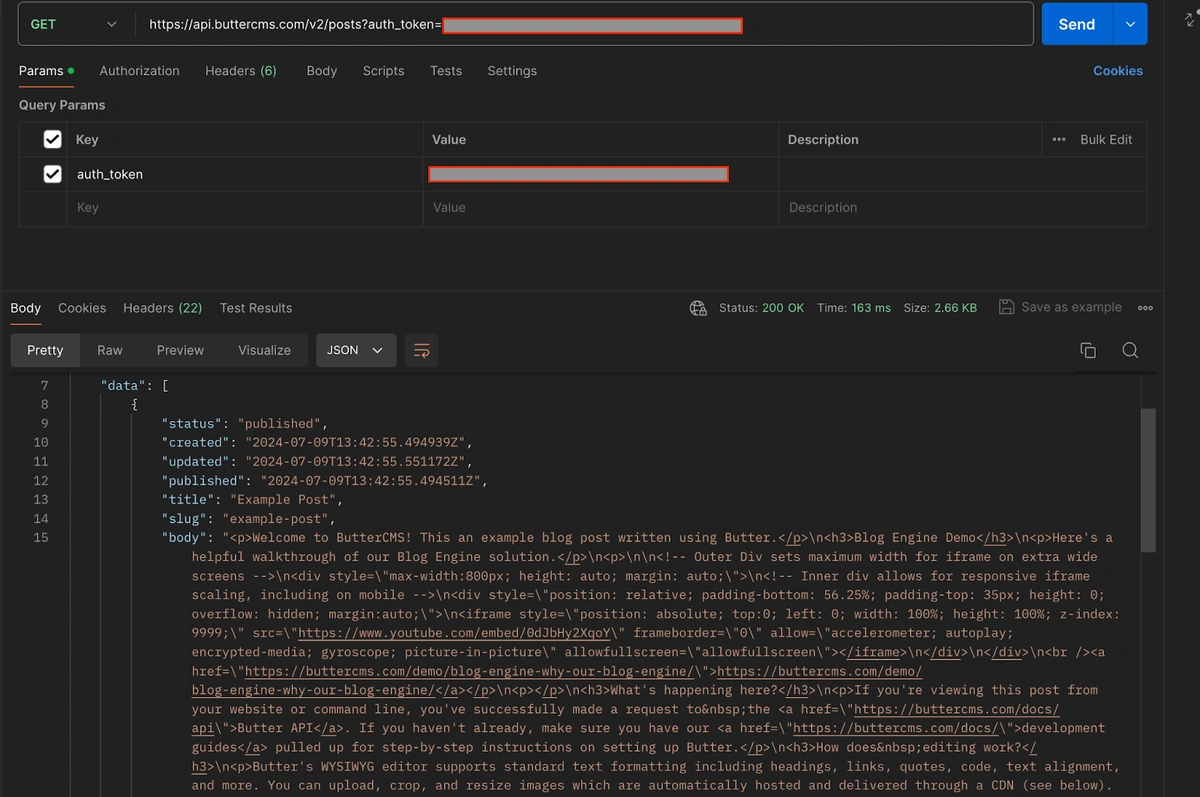Open the Tests tab
Viewport: 1200px width, 797px height.
coord(446,71)
